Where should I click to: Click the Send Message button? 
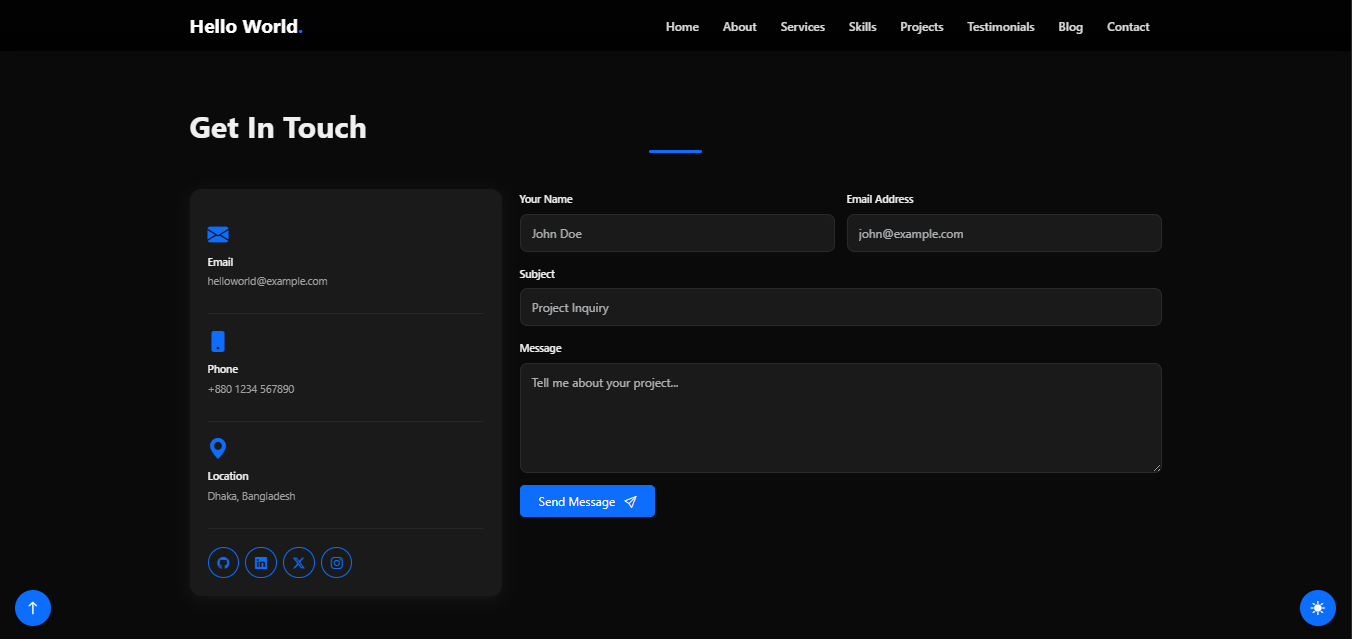coord(587,501)
